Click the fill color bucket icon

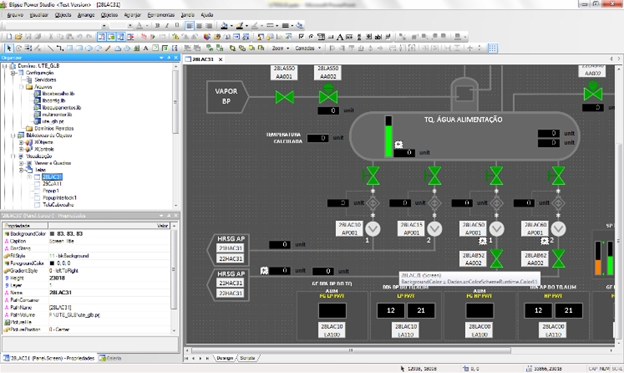click(224, 25)
